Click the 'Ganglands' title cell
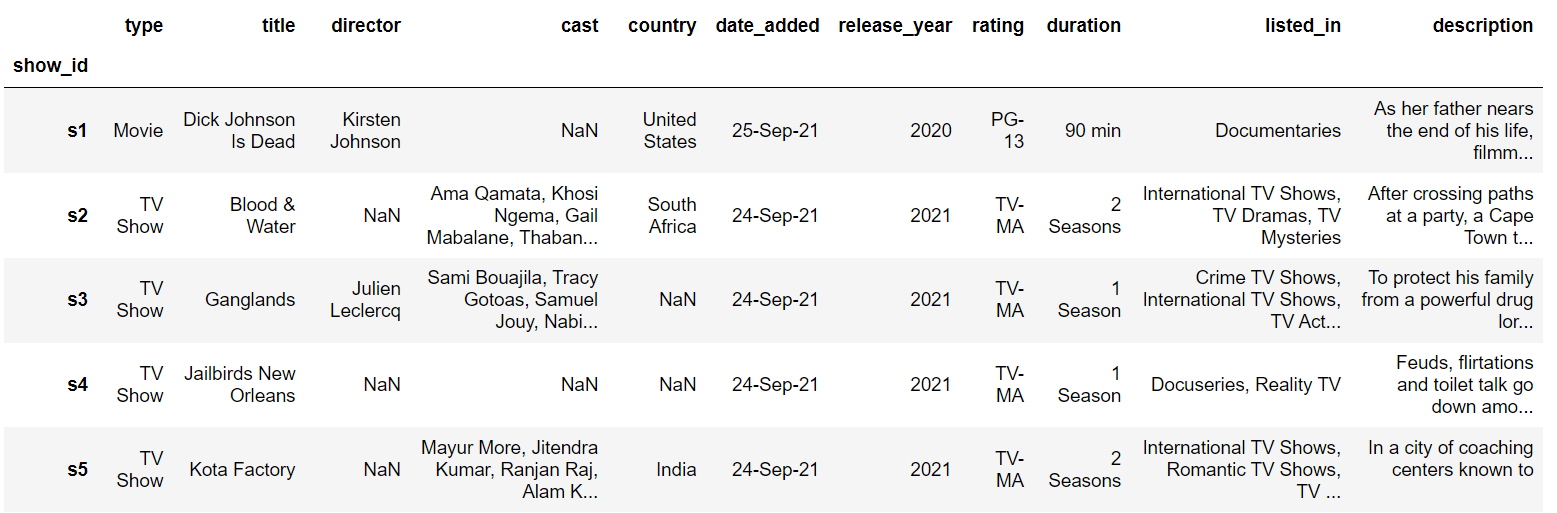This screenshot has height=513, width=1557. 250,299
